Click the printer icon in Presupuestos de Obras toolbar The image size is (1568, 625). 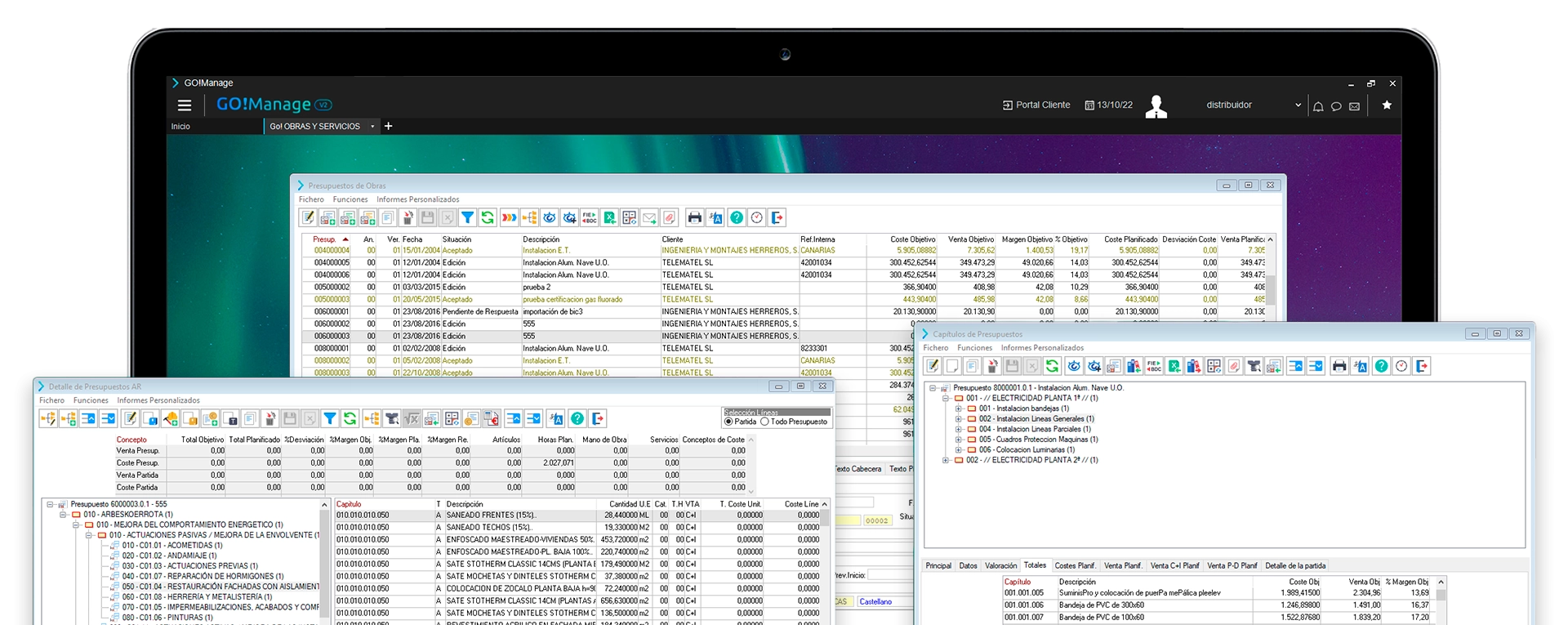click(695, 217)
